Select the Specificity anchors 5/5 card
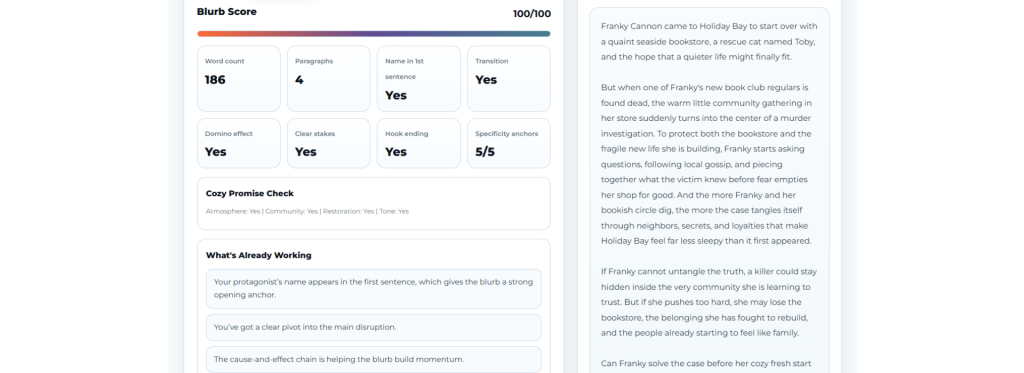The image size is (1024, 373). pyautogui.click(x=509, y=143)
